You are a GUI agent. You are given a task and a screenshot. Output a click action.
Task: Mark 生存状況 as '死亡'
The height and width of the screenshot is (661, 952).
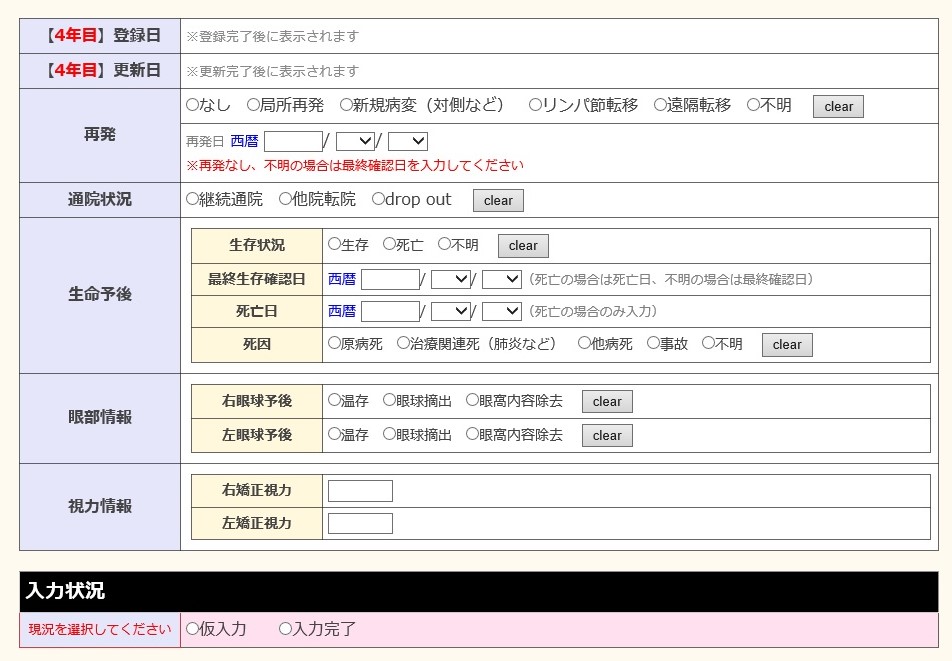(389, 244)
